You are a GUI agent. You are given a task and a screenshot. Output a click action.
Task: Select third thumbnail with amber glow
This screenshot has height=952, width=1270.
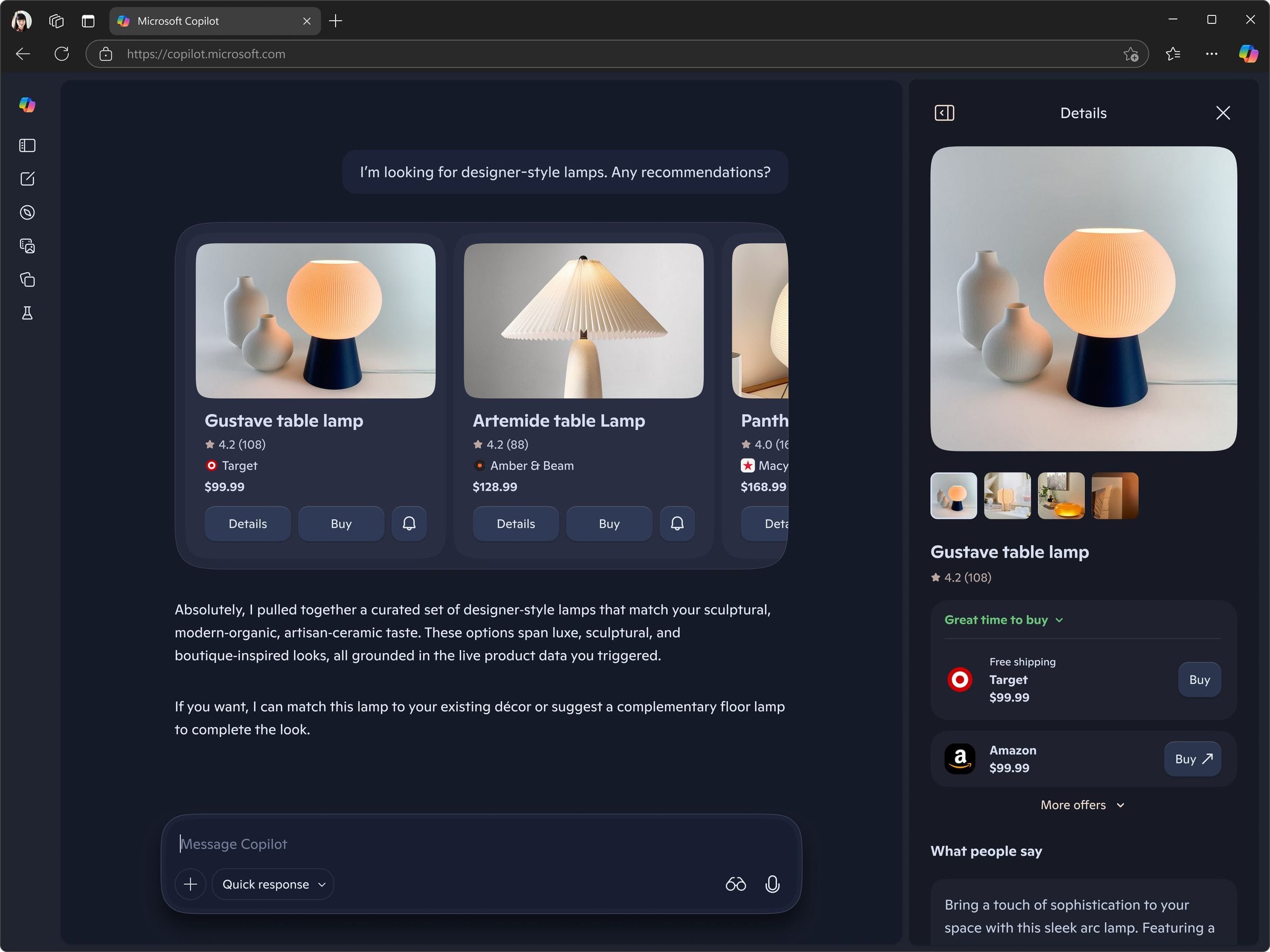1061,496
